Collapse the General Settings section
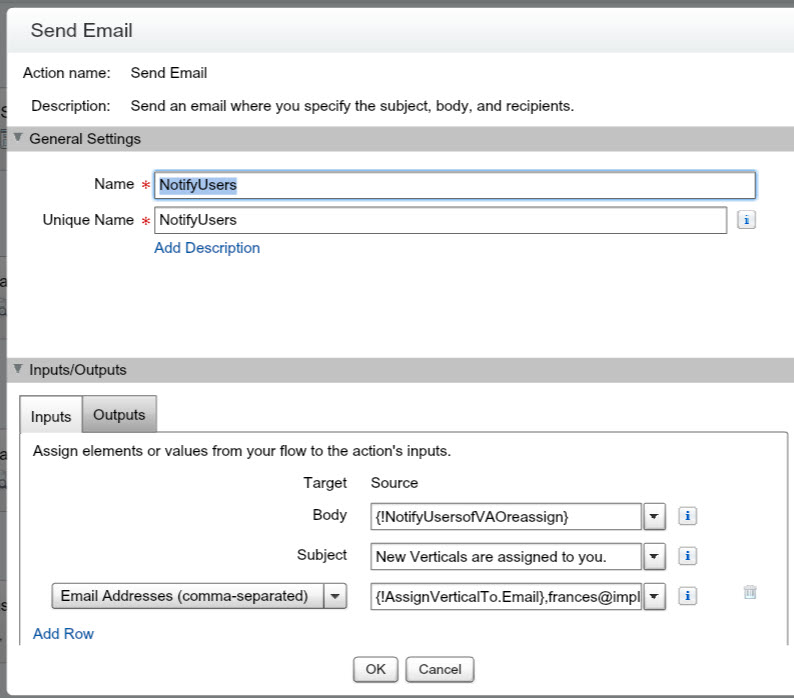 [18, 139]
